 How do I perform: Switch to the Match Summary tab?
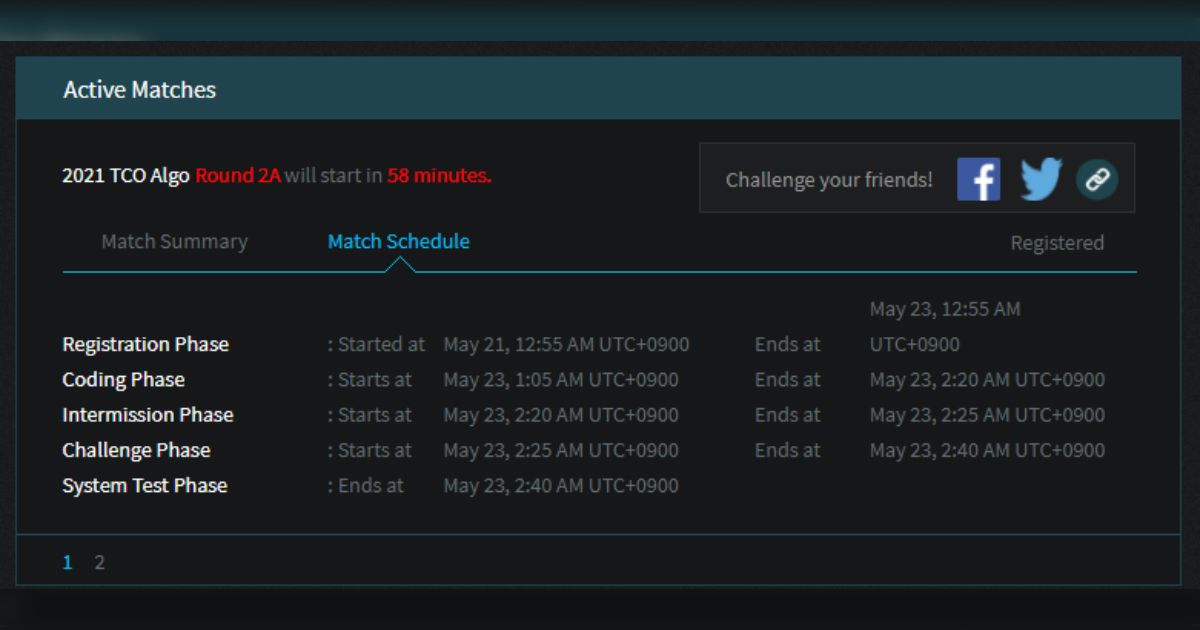(174, 242)
